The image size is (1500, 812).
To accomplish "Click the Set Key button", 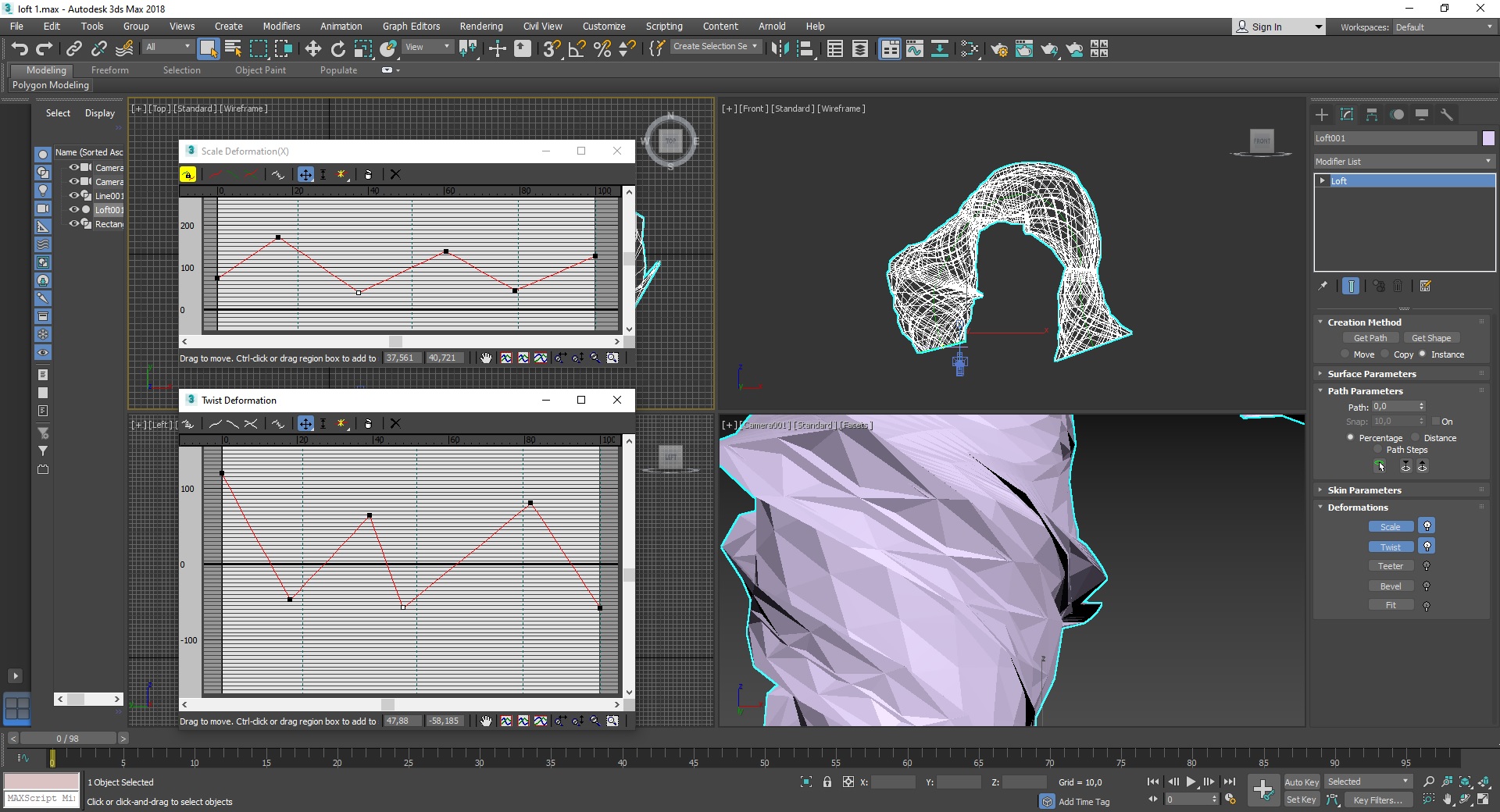I will click(1302, 800).
